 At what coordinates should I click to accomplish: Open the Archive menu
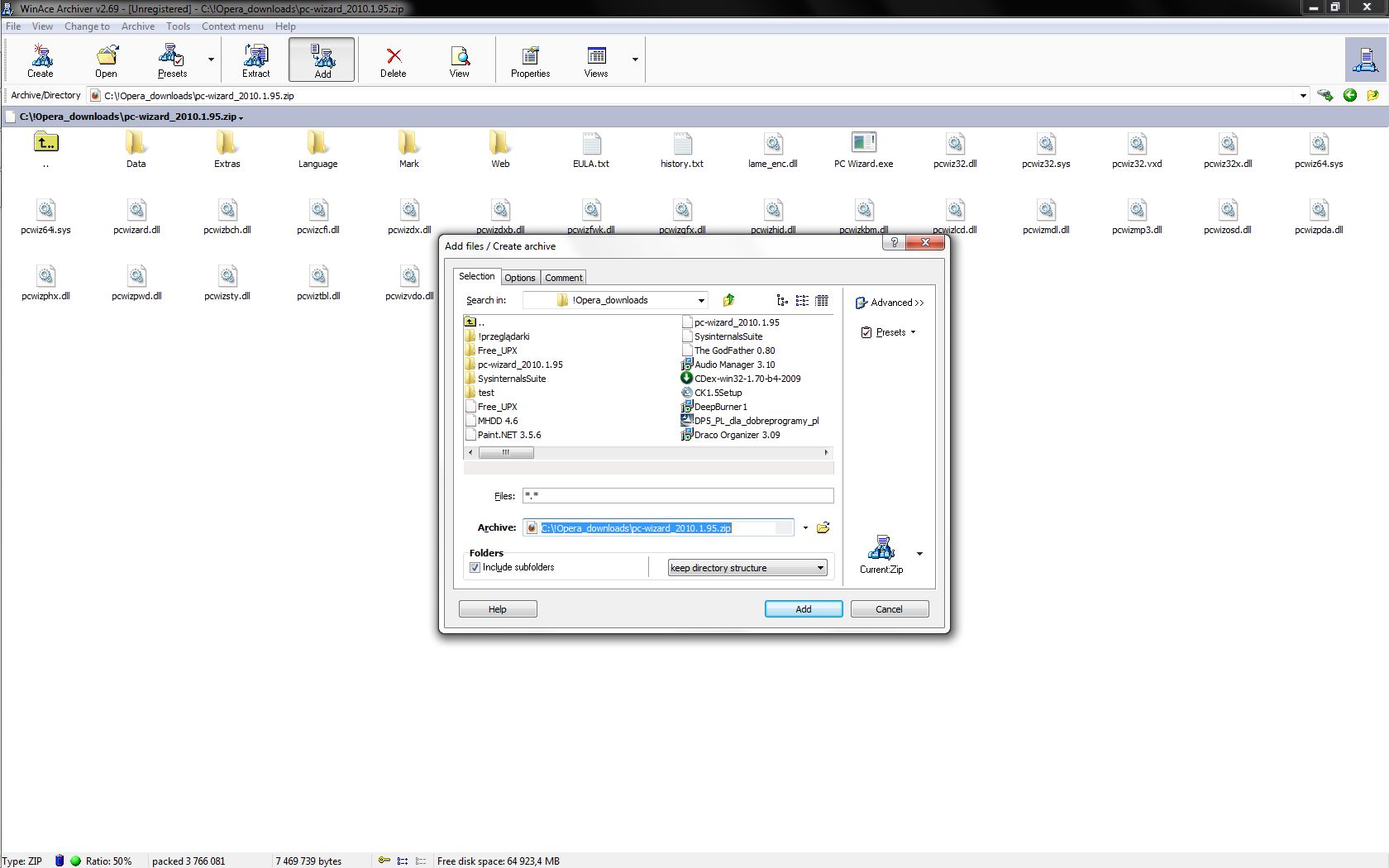(138, 26)
